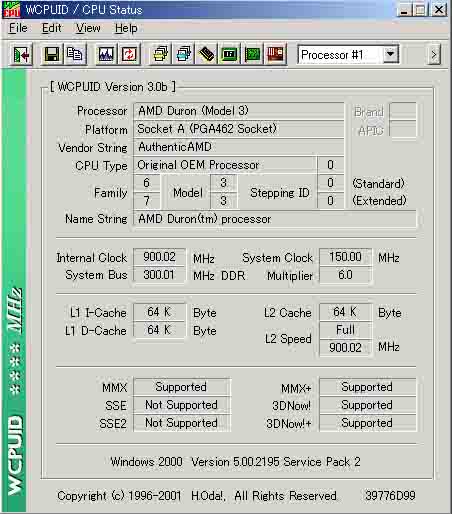Click the green chipset board icon
The height and width of the screenshot is (514, 452).
[x=229, y=54]
